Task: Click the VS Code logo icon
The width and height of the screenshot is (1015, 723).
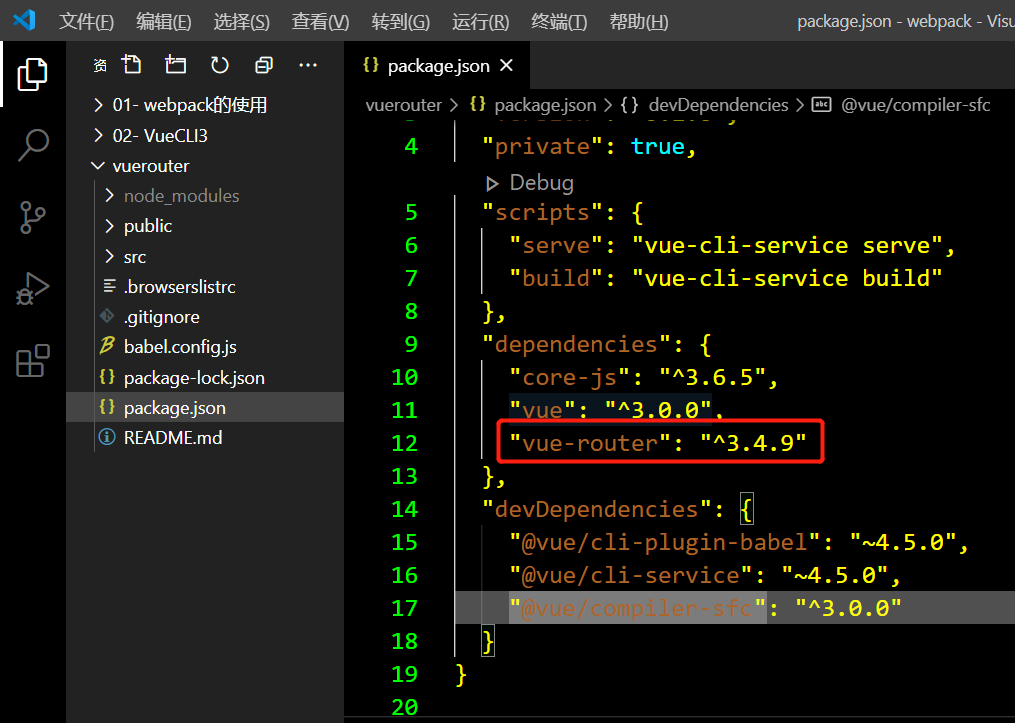Action: click(24, 20)
